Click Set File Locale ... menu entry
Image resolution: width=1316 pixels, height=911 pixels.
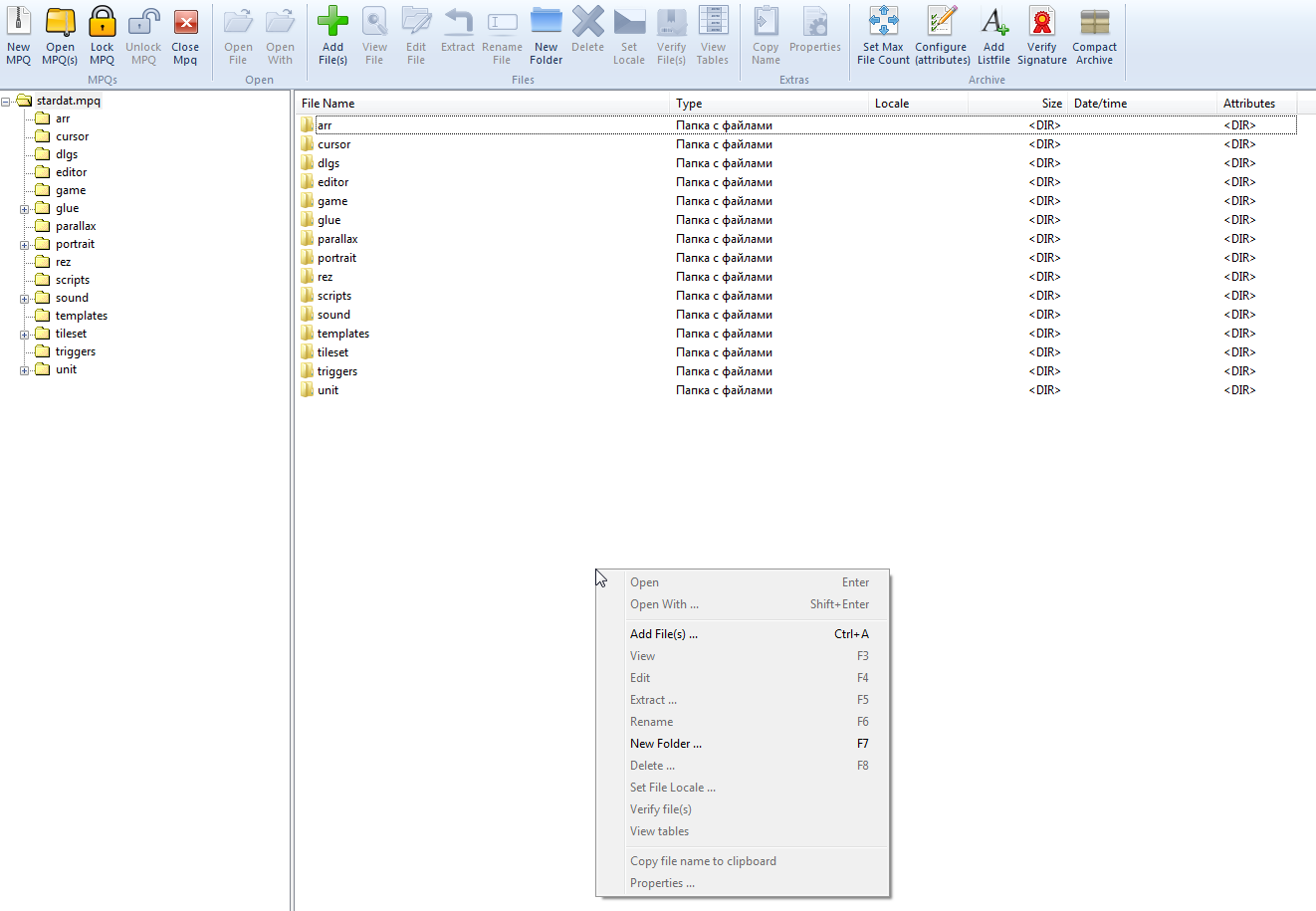(x=743, y=788)
